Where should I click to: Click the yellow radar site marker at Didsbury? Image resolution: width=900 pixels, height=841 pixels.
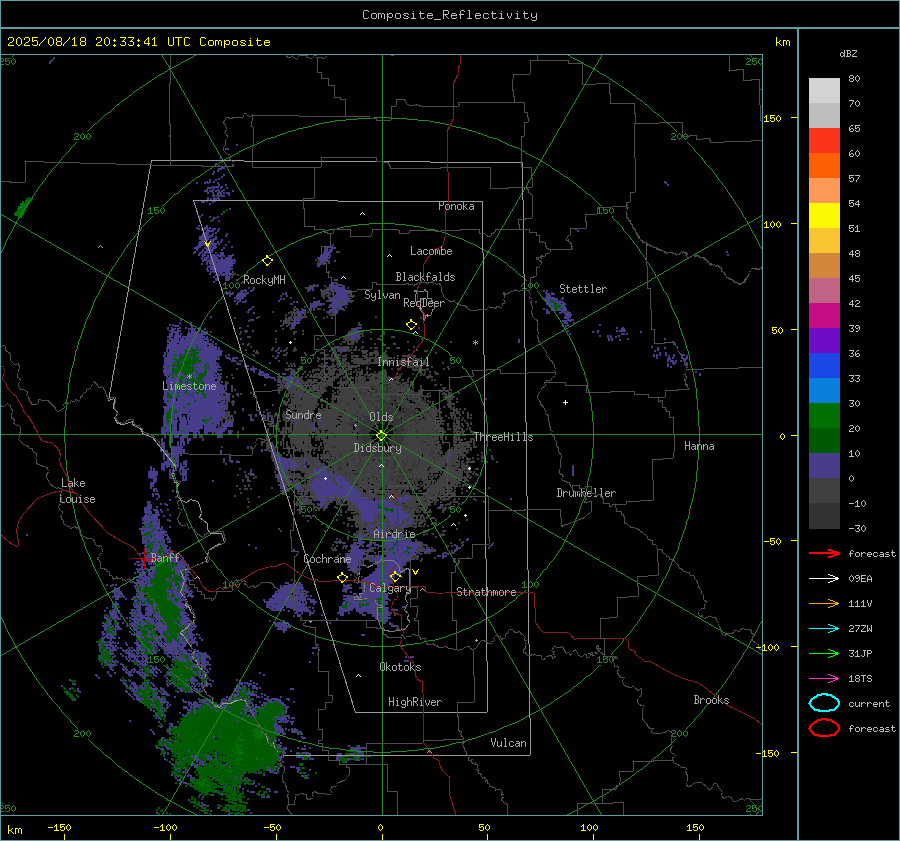pos(381,436)
